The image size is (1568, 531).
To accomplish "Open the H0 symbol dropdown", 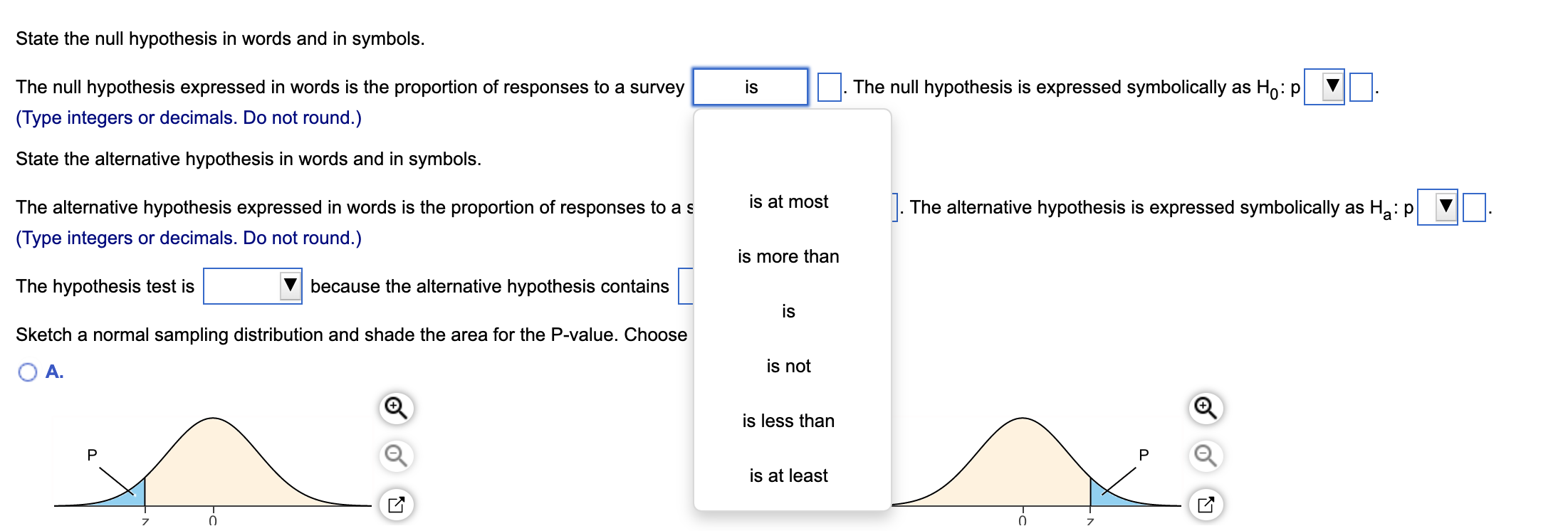I will click(x=1324, y=87).
